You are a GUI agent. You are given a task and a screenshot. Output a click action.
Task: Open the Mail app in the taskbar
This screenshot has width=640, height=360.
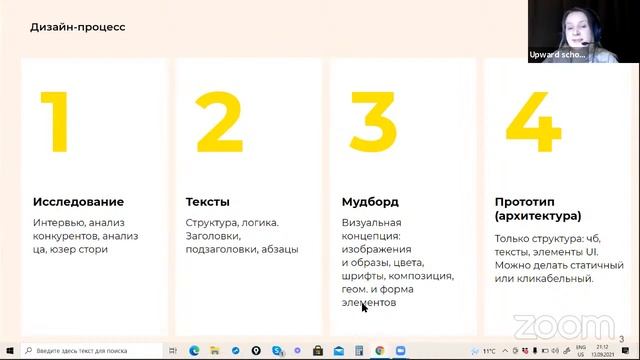339,351
